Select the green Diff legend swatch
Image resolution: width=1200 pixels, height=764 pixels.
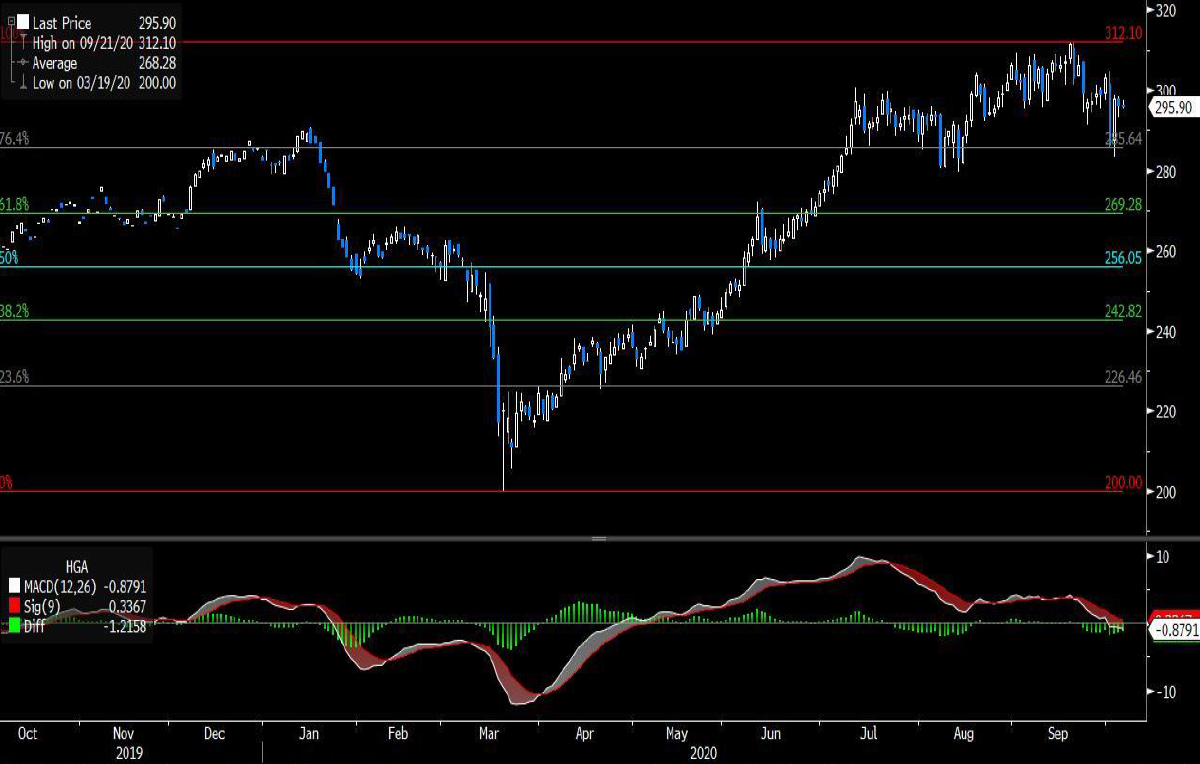click(14, 625)
